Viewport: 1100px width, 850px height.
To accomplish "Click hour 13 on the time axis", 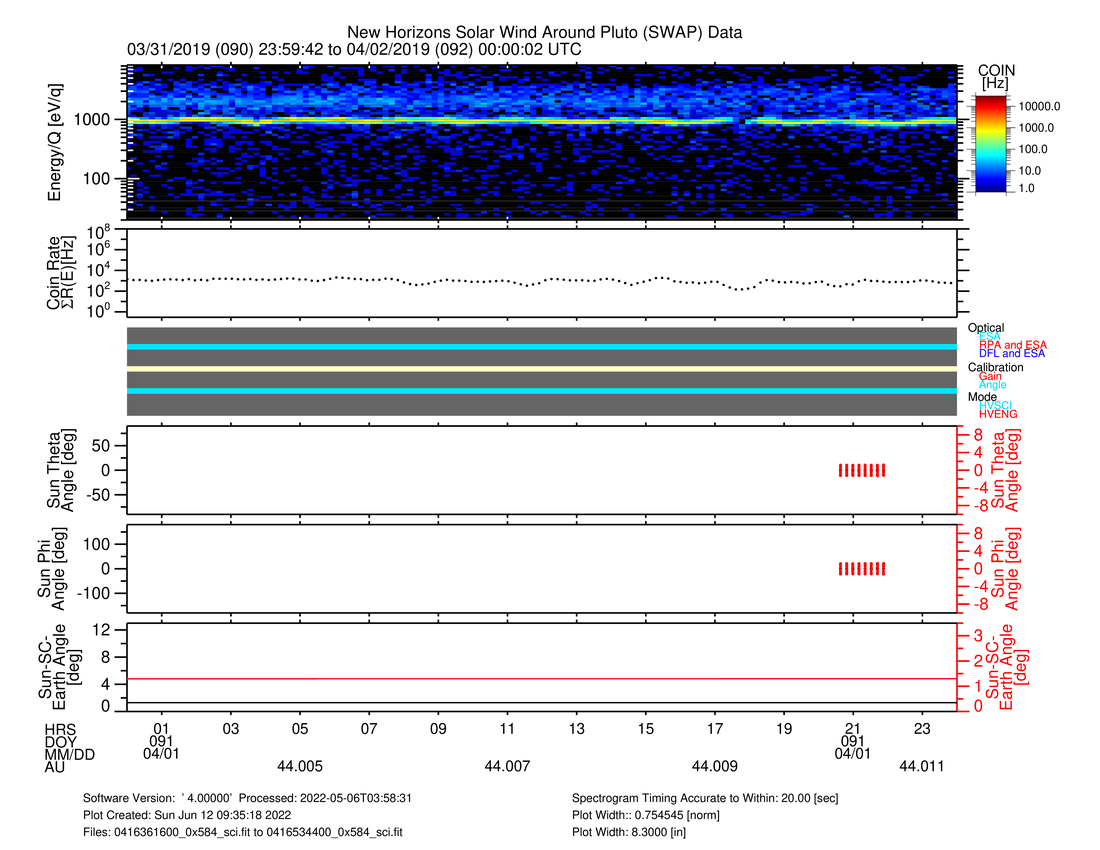I will point(577,728).
